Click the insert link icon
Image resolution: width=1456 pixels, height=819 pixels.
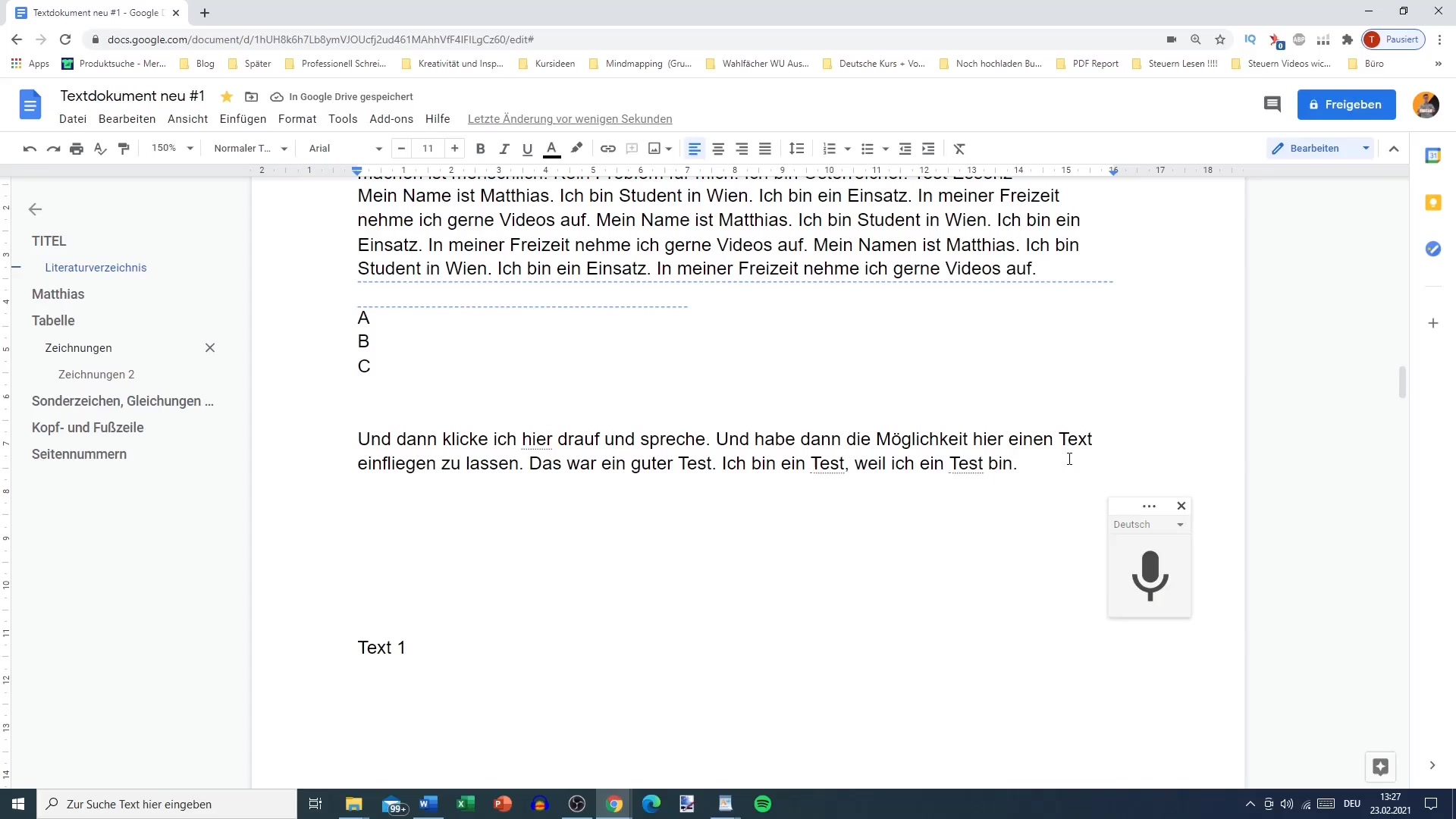(x=607, y=149)
